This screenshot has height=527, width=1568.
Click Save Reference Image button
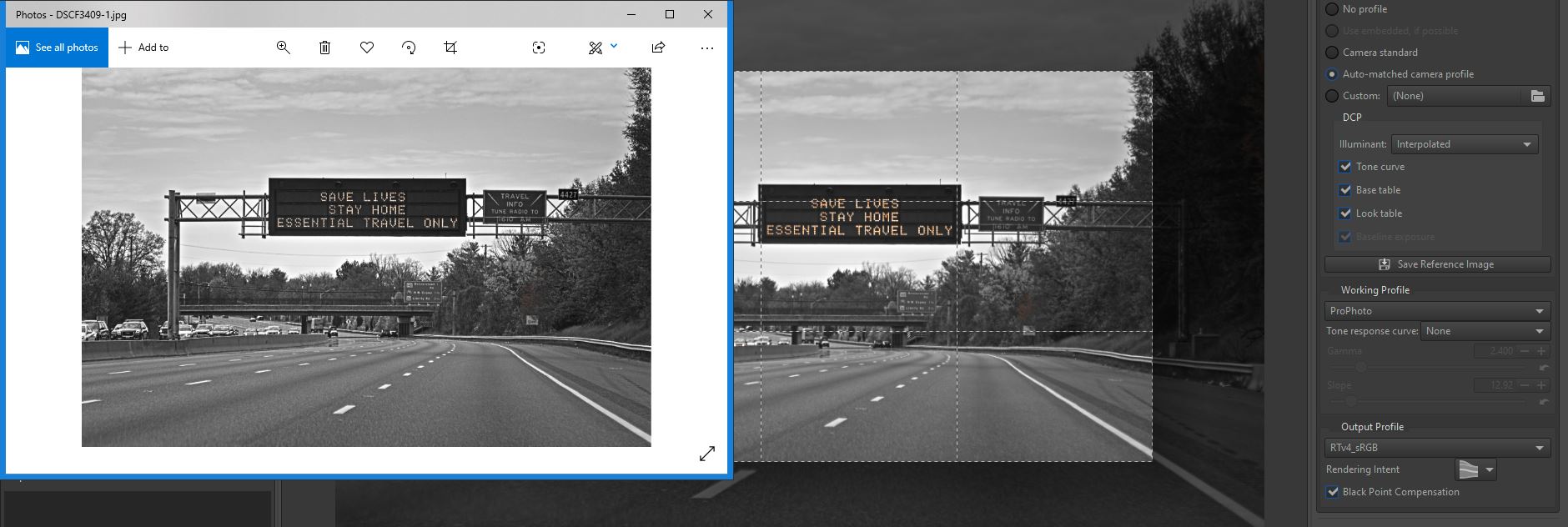point(1437,264)
